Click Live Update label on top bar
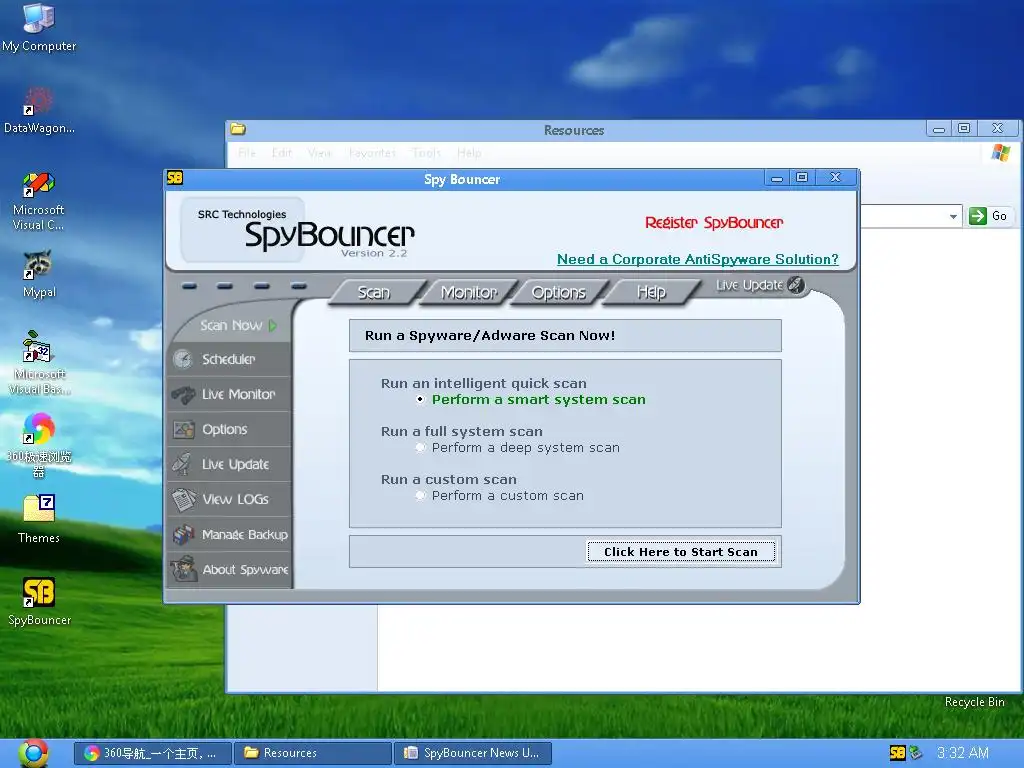The height and width of the screenshot is (768, 1024). [x=749, y=285]
